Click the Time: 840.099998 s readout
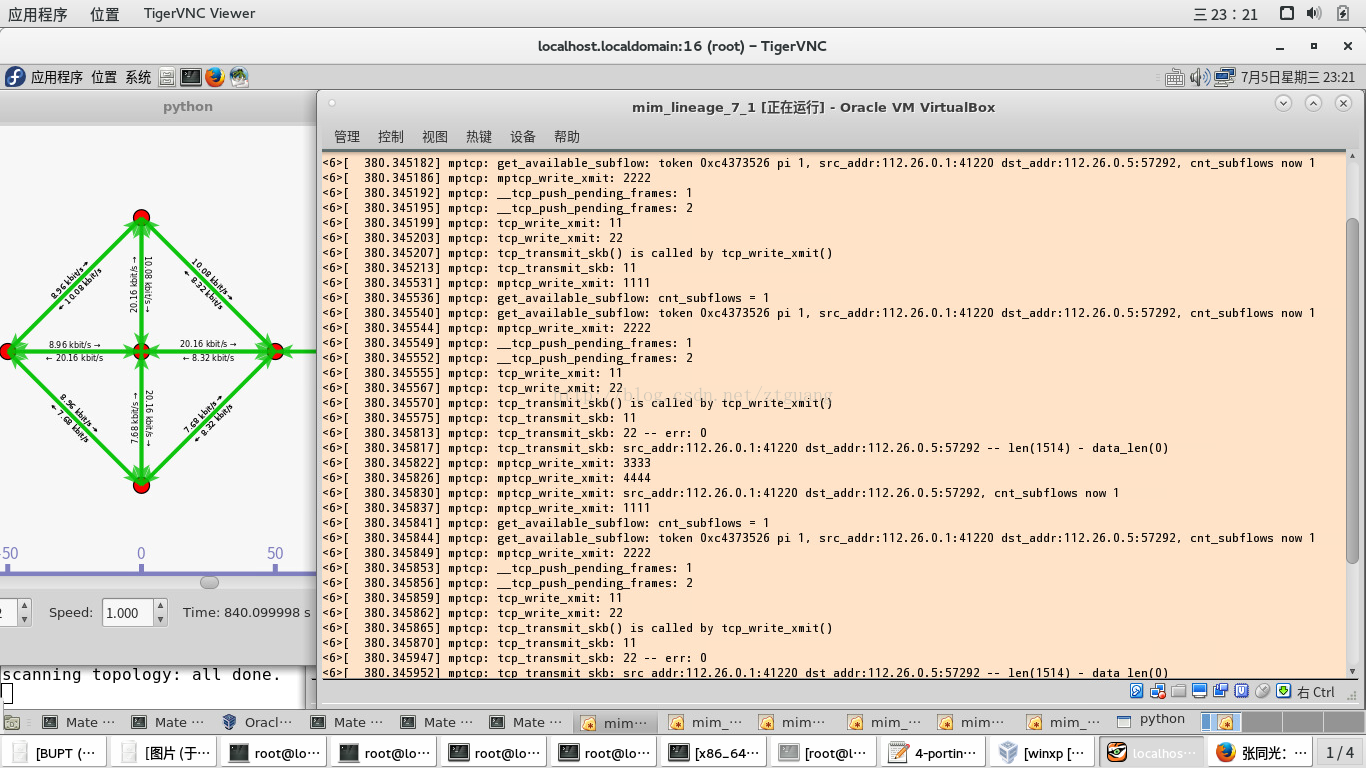Viewport: 1366px width, 768px height. [247, 612]
